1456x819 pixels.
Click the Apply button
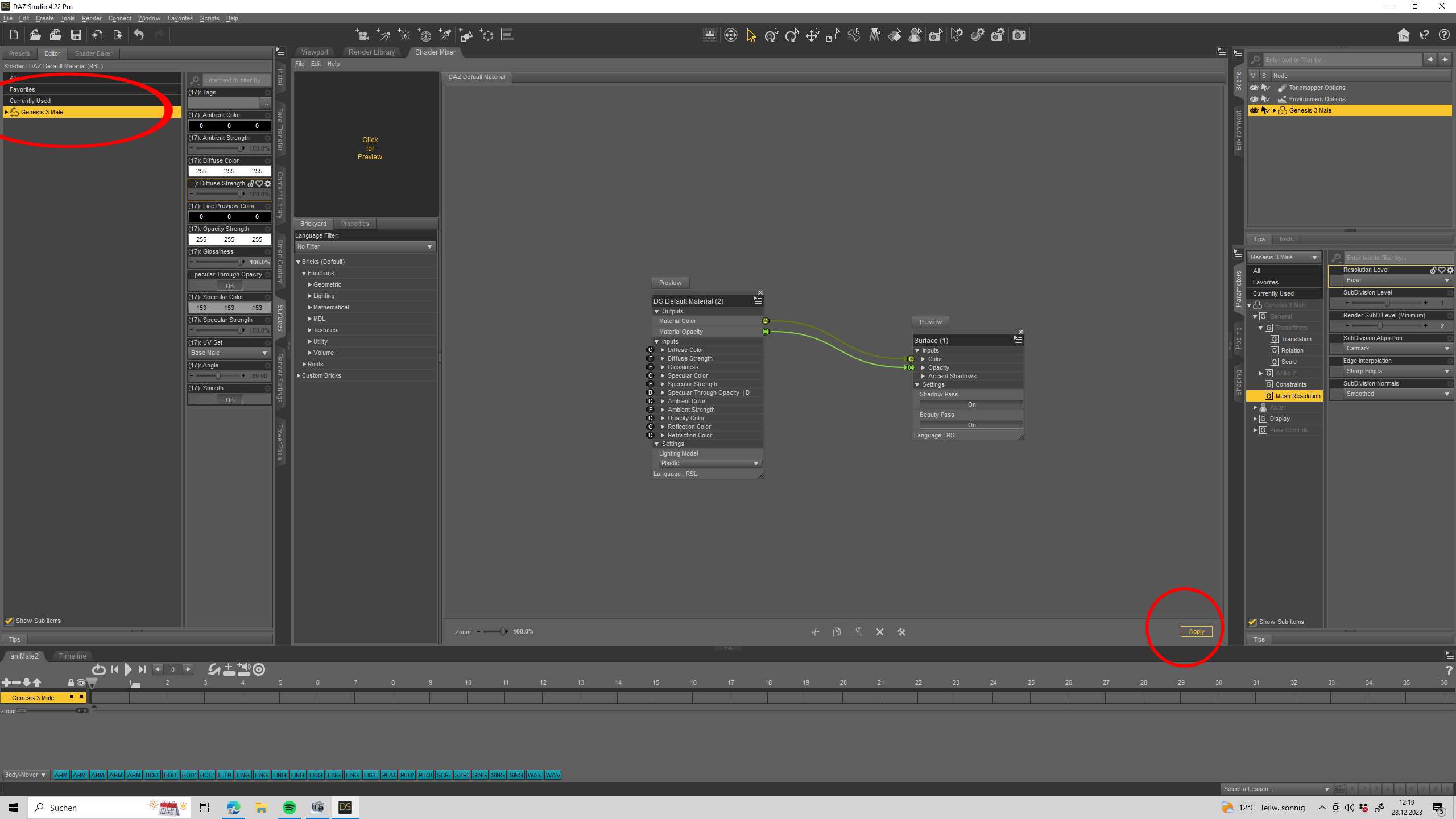tap(1196, 631)
